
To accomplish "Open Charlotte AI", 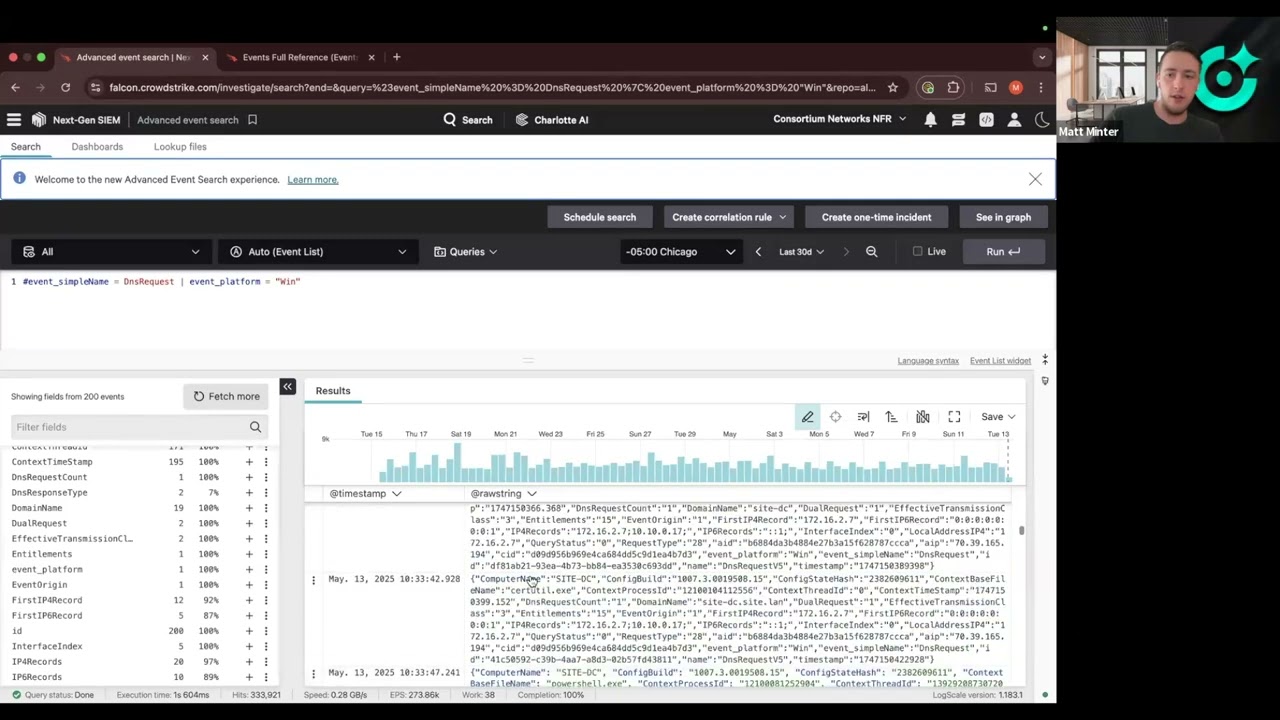I will pos(551,120).
